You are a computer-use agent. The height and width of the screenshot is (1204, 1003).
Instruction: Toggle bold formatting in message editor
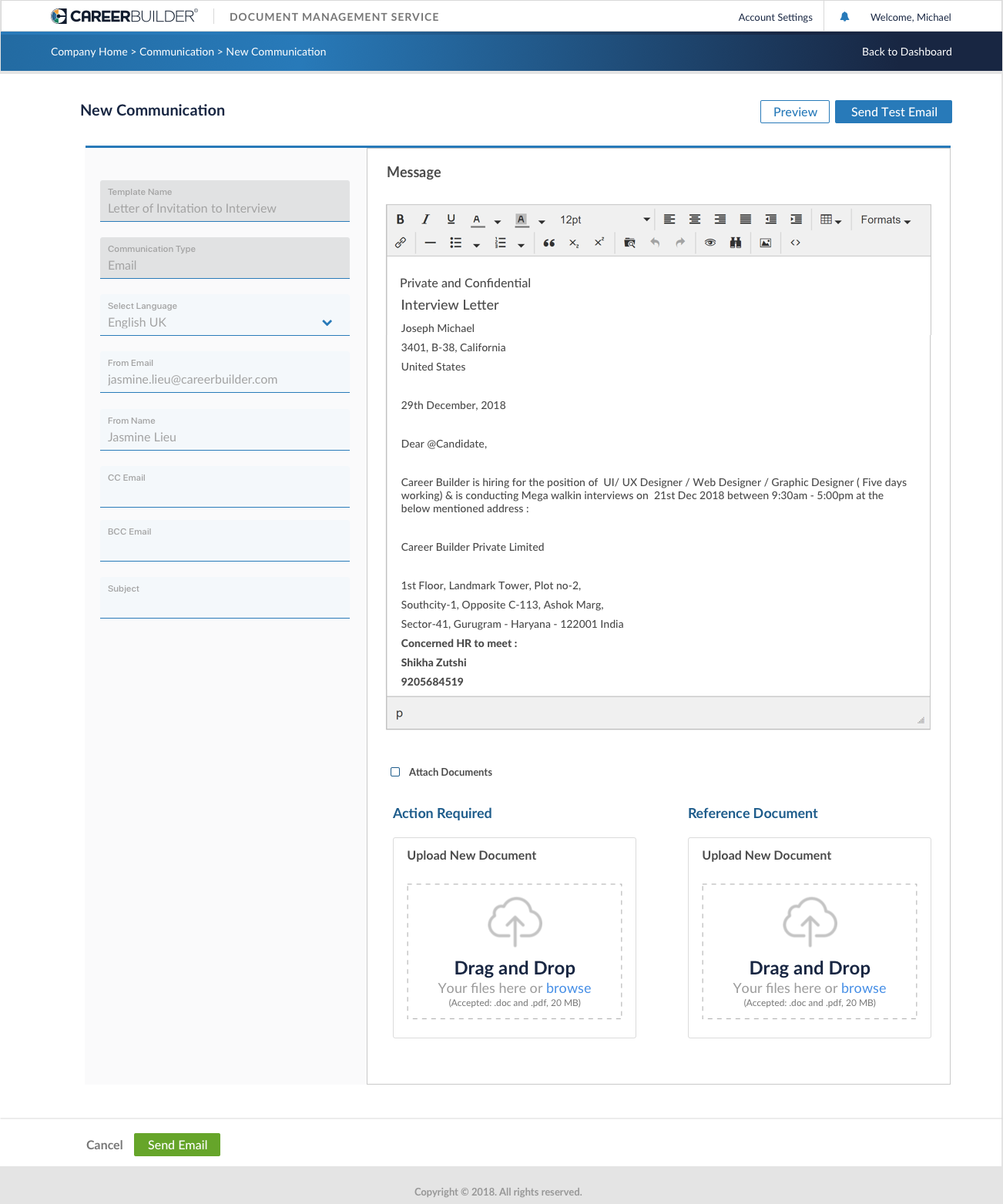point(400,220)
